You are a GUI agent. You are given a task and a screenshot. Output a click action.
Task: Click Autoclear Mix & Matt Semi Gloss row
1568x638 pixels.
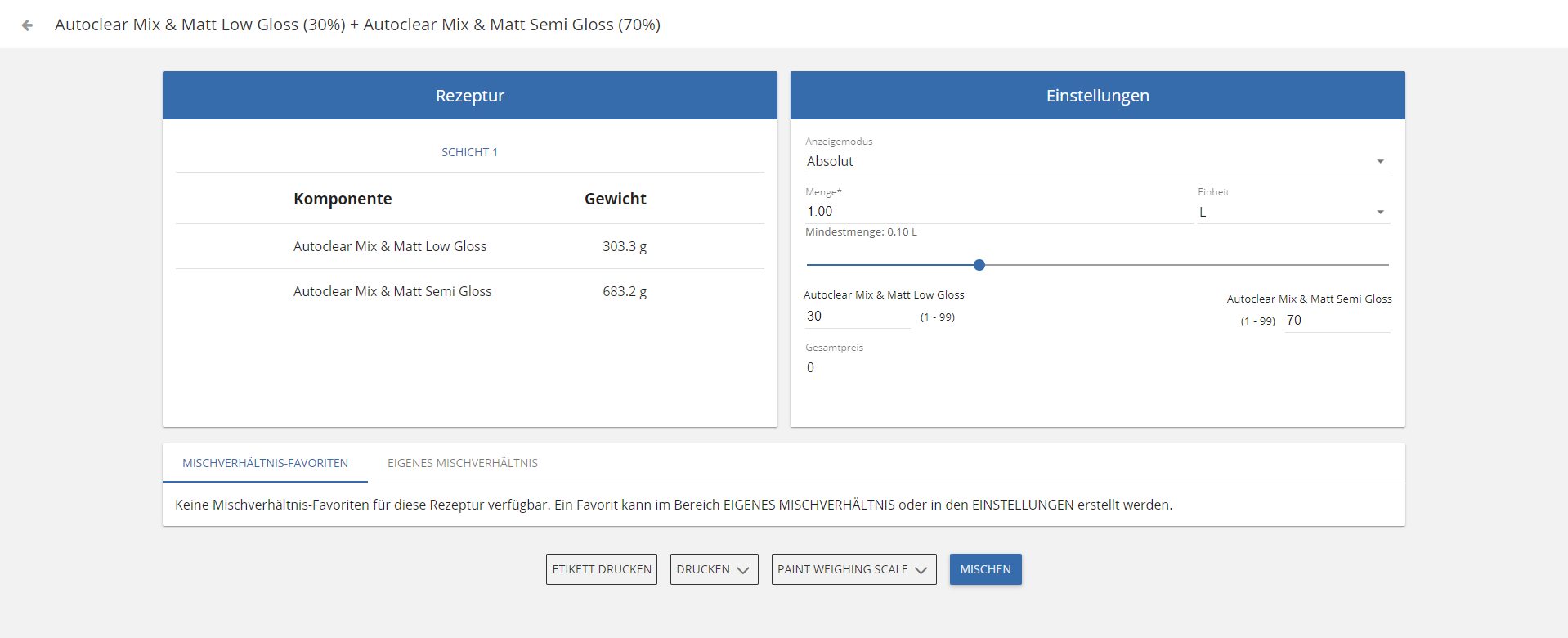click(x=470, y=291)
